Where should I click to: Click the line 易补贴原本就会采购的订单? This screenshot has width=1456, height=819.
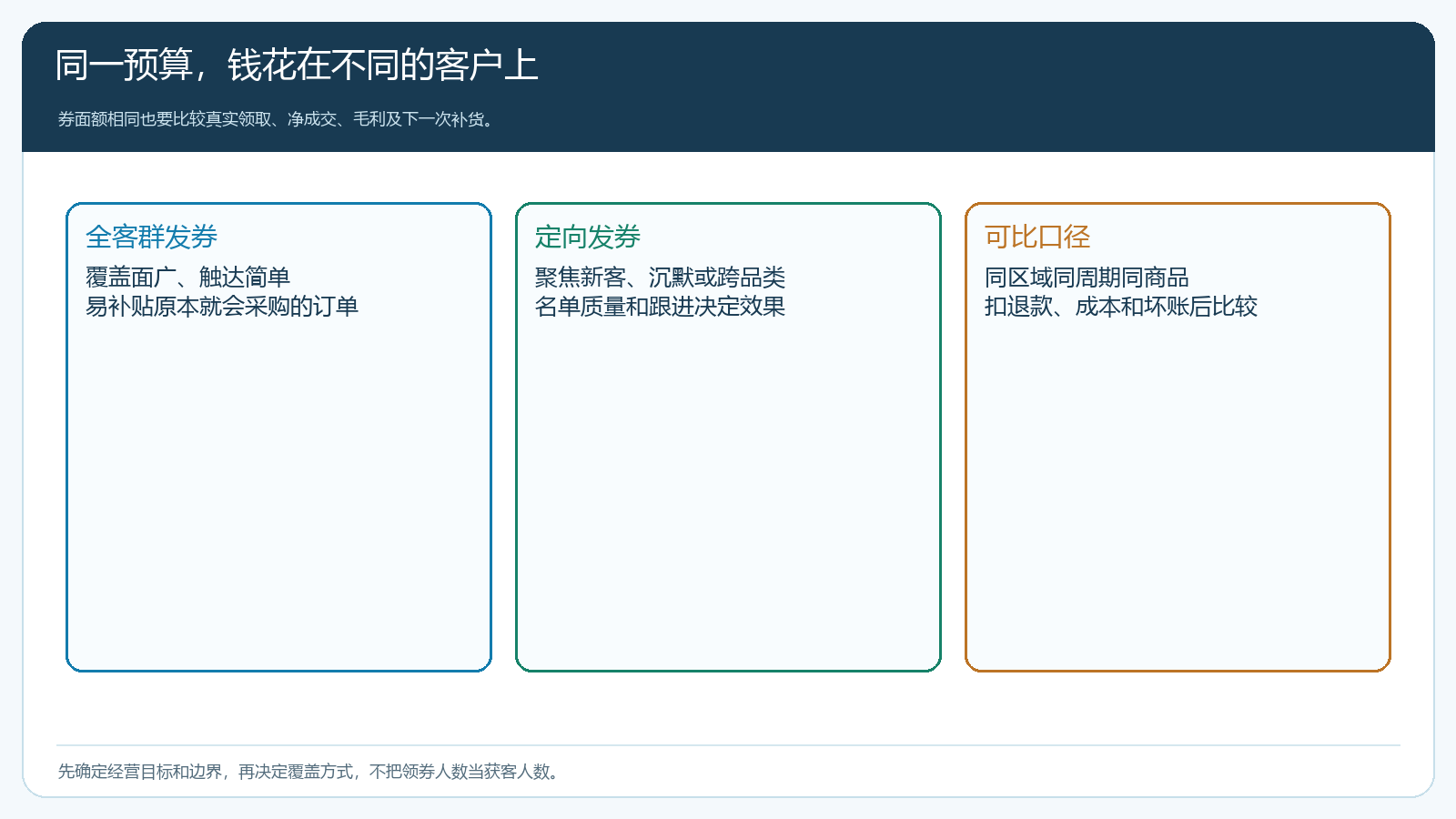tap(222, 306)
